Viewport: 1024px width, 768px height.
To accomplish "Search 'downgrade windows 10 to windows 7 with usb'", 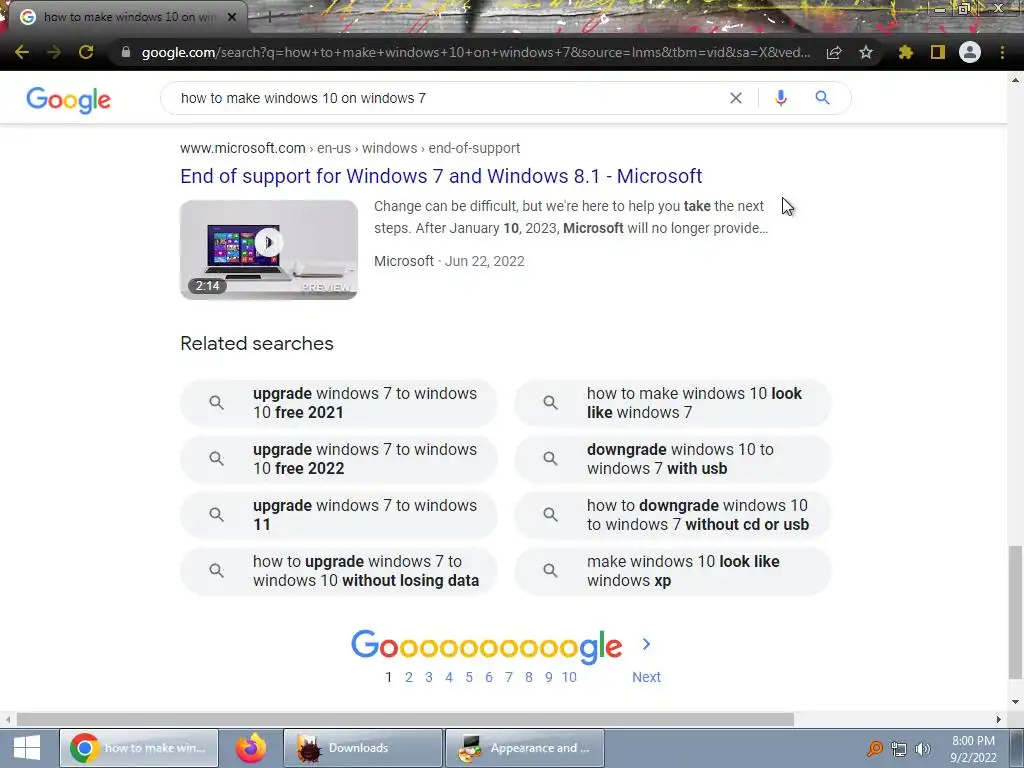I will point(673,459).
